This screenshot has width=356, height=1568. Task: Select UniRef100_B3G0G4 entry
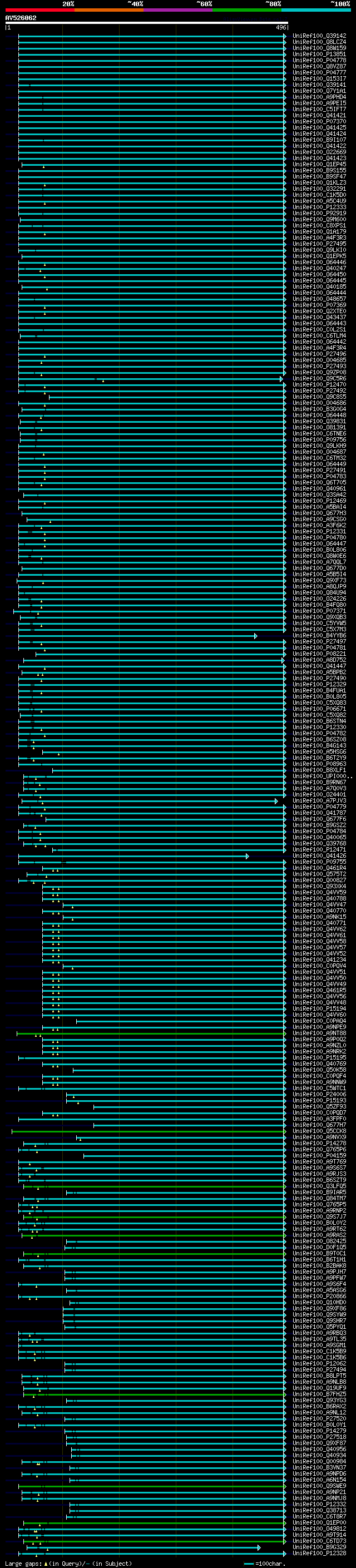(319, 409)
